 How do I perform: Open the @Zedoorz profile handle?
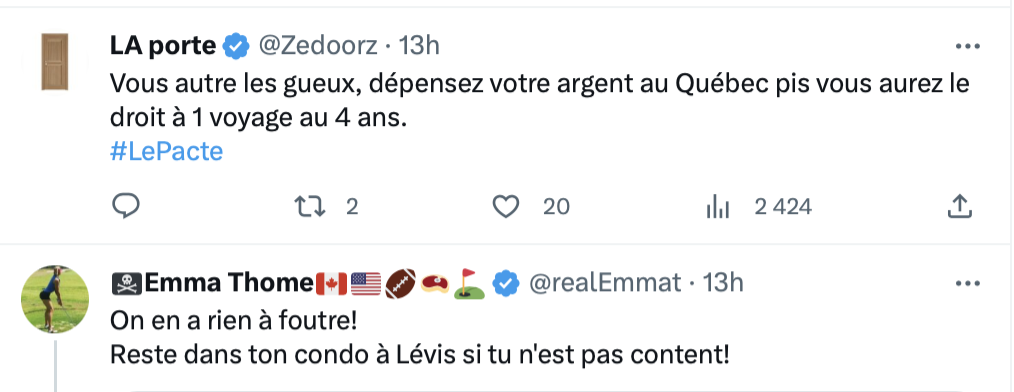319,46
